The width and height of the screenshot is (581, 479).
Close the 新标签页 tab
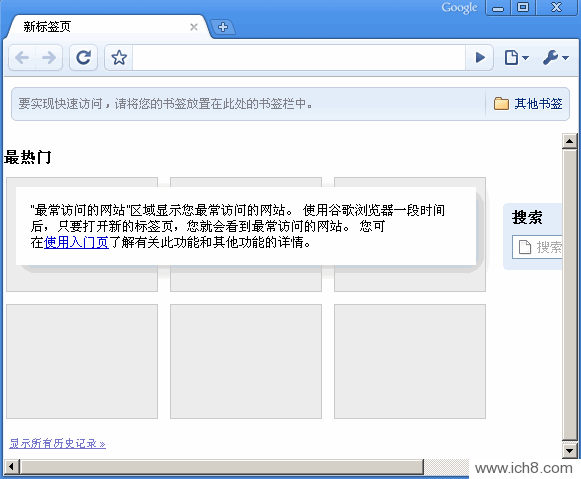tap(193, 27)
